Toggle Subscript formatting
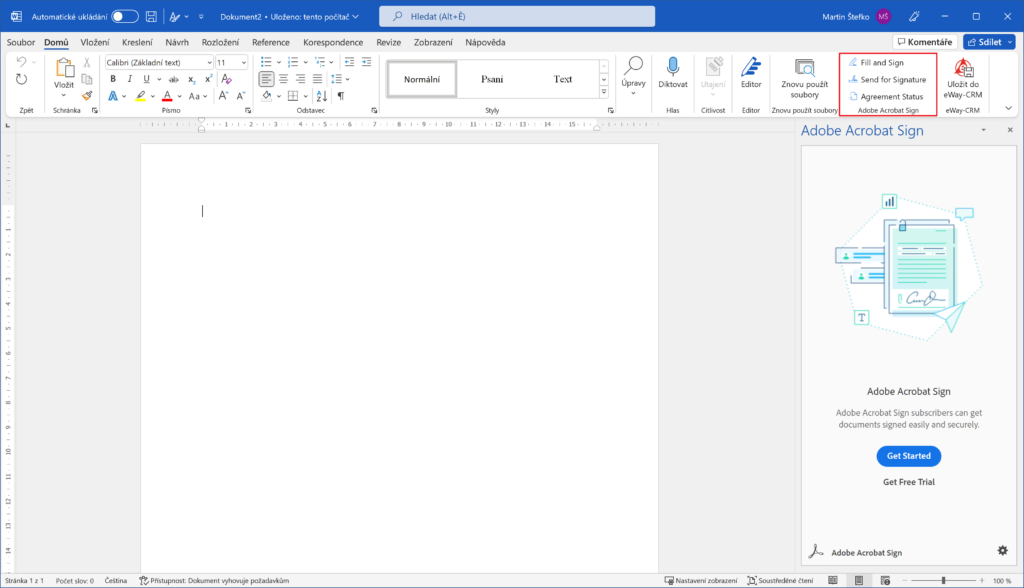 coord(191,79)
